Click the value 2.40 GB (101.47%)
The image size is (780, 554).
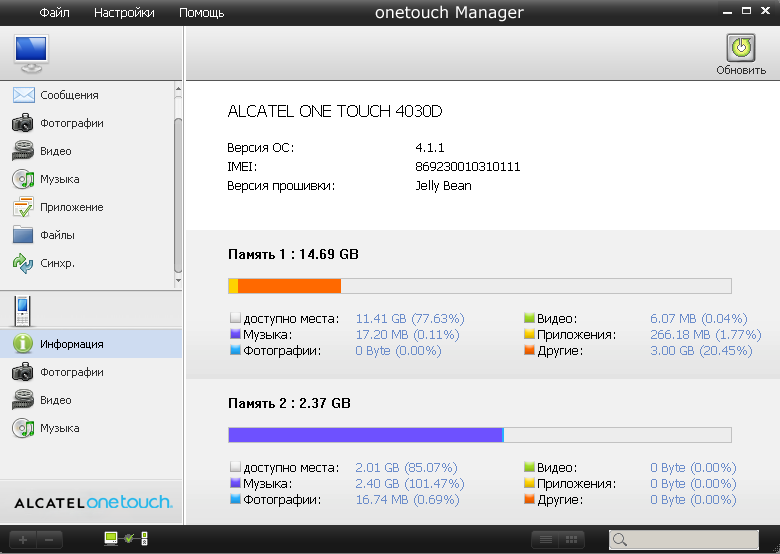[x=409, y=483]
